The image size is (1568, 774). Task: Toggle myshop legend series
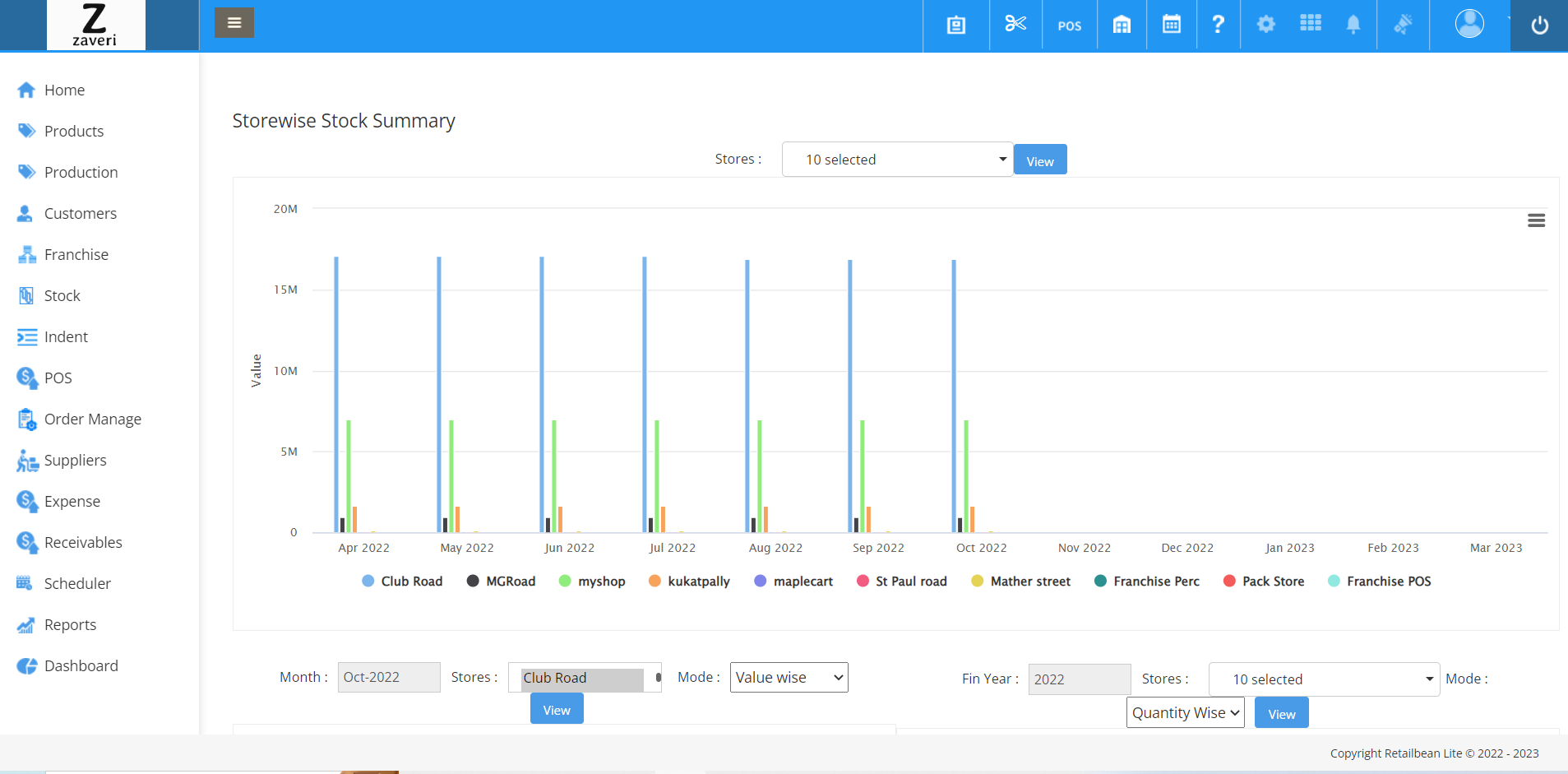592,581
